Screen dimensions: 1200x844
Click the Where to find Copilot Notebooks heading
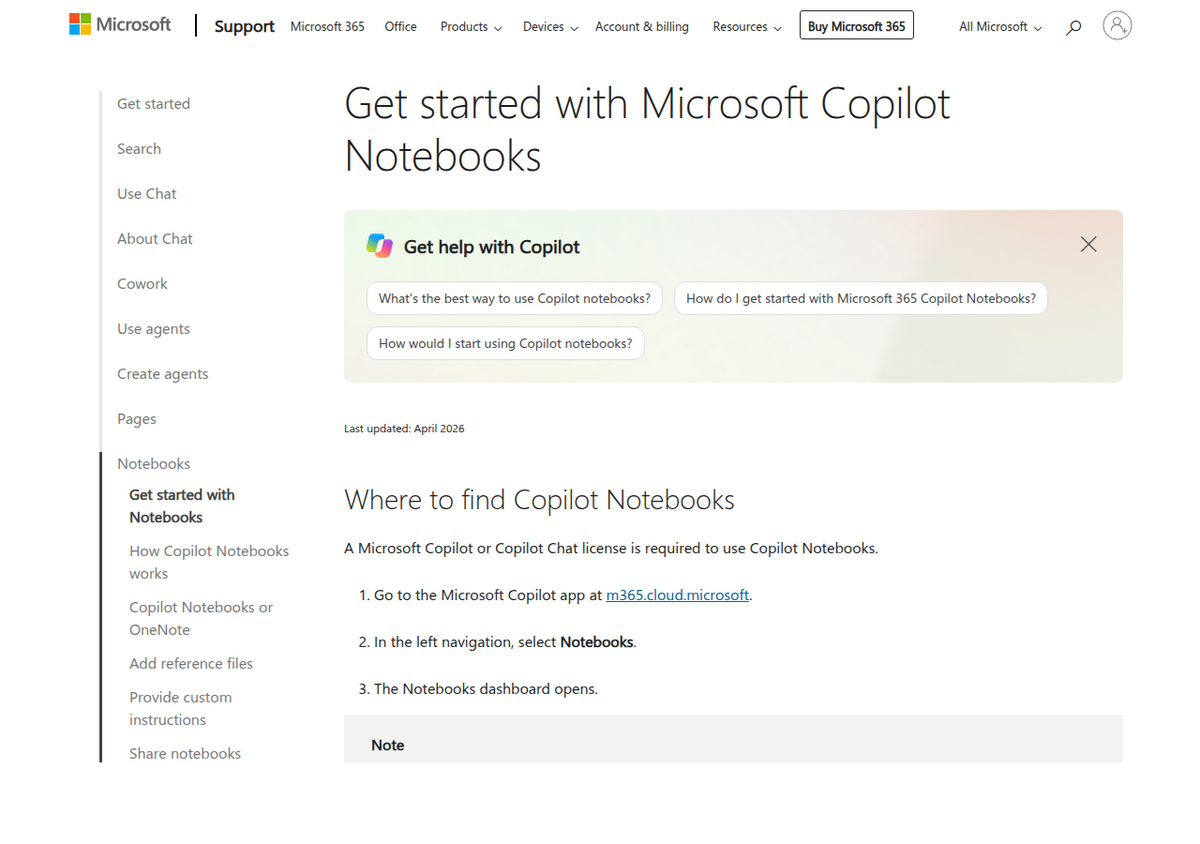[x=539, y=500]
